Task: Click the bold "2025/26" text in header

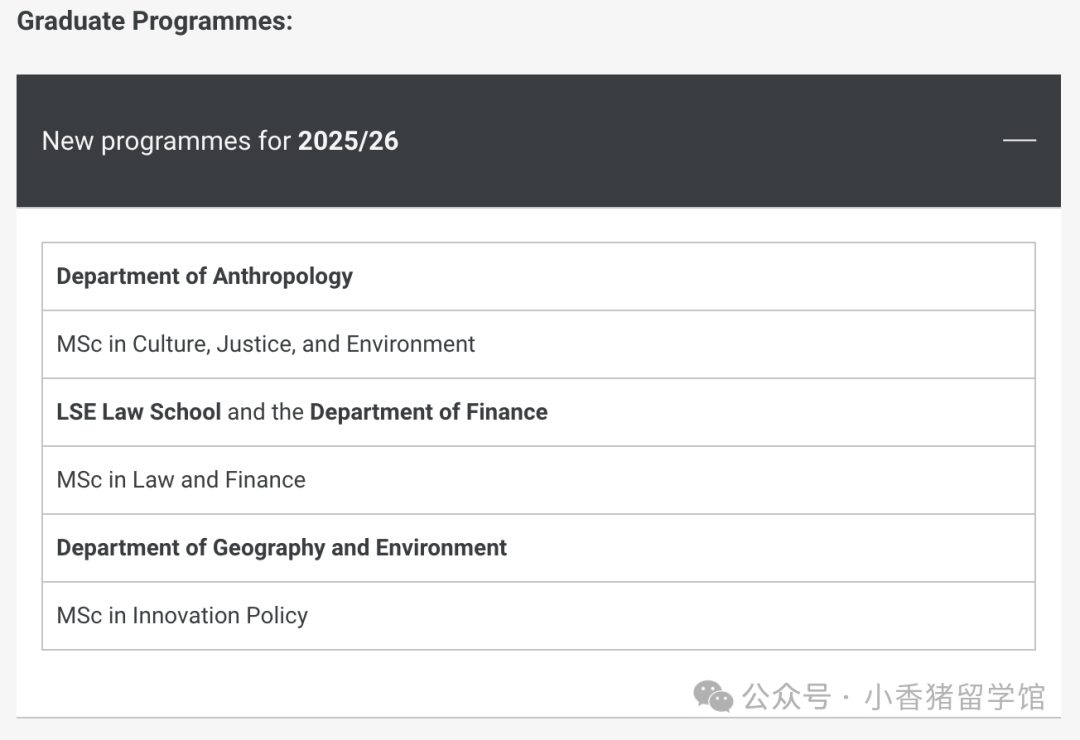Action: click(x=348, y=141)
